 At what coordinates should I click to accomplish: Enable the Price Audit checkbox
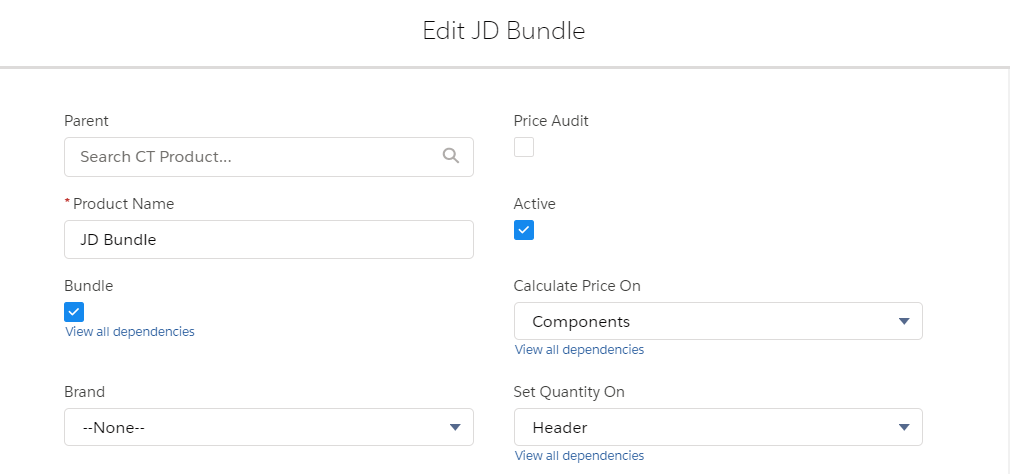(524, 147)
